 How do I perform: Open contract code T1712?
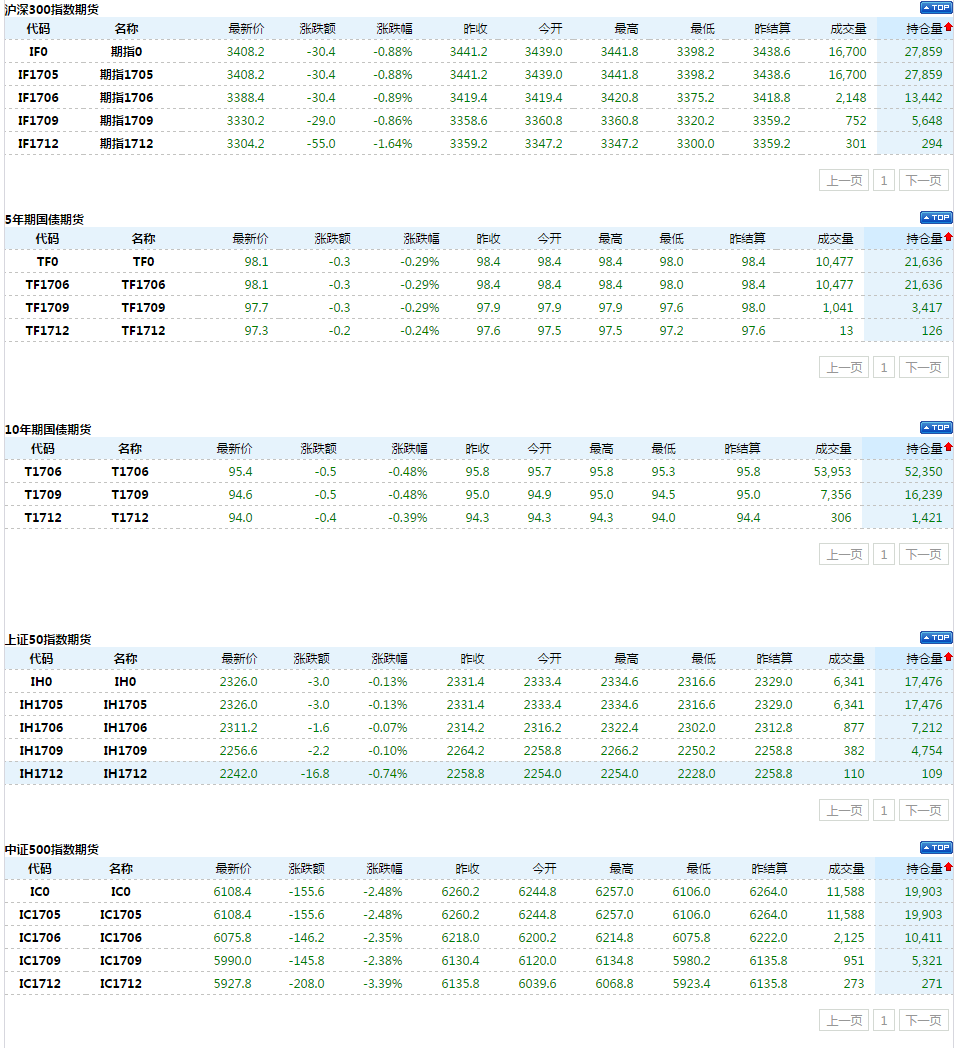(x=43, y=518)
